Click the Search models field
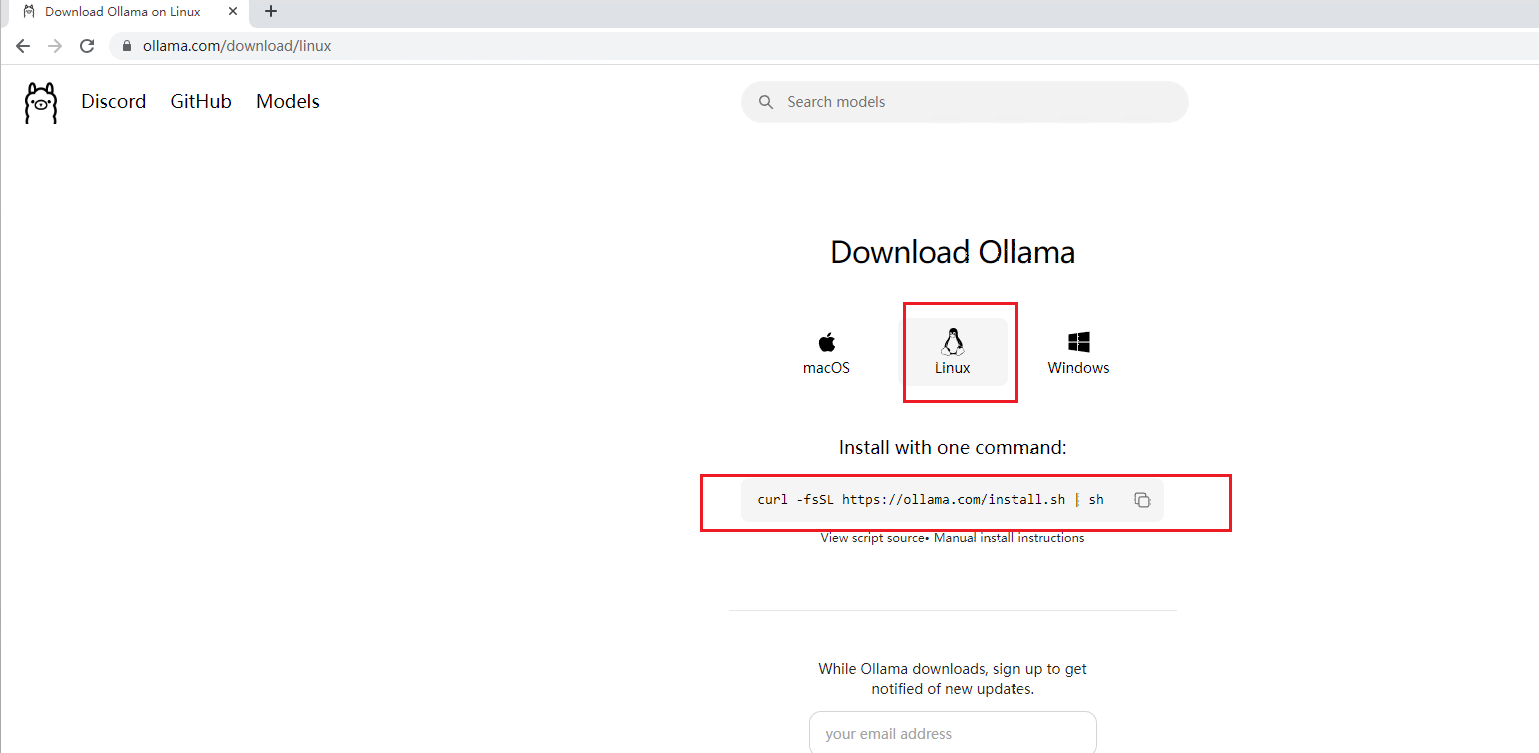Viewport: 1539px width, 753px height. coord(965,102)
